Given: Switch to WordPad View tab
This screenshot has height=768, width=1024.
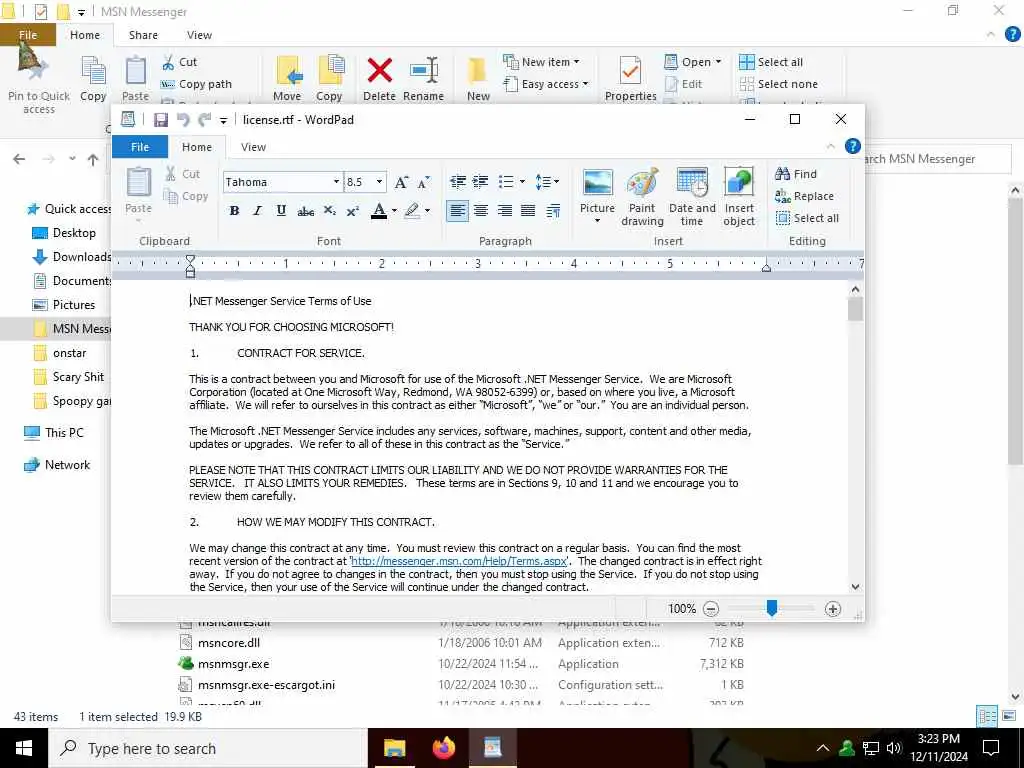Looking at the screenshot, I should point(253,147).
